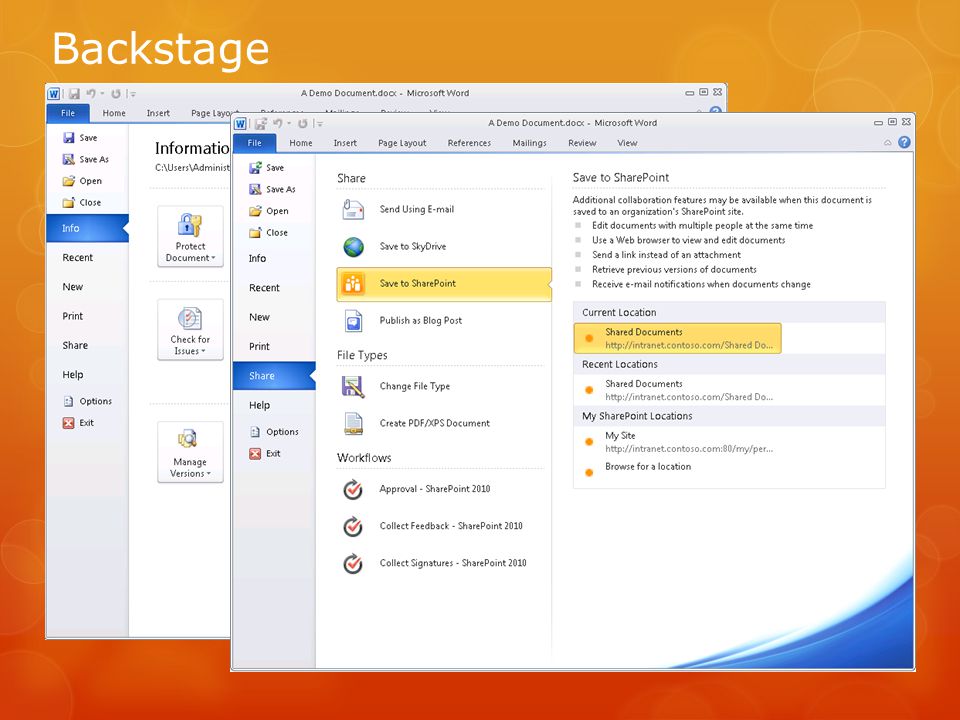Viewport: 960px width, 720px height.
Task: Click Word logo icon in back window title bar
Action: [54, 94]
